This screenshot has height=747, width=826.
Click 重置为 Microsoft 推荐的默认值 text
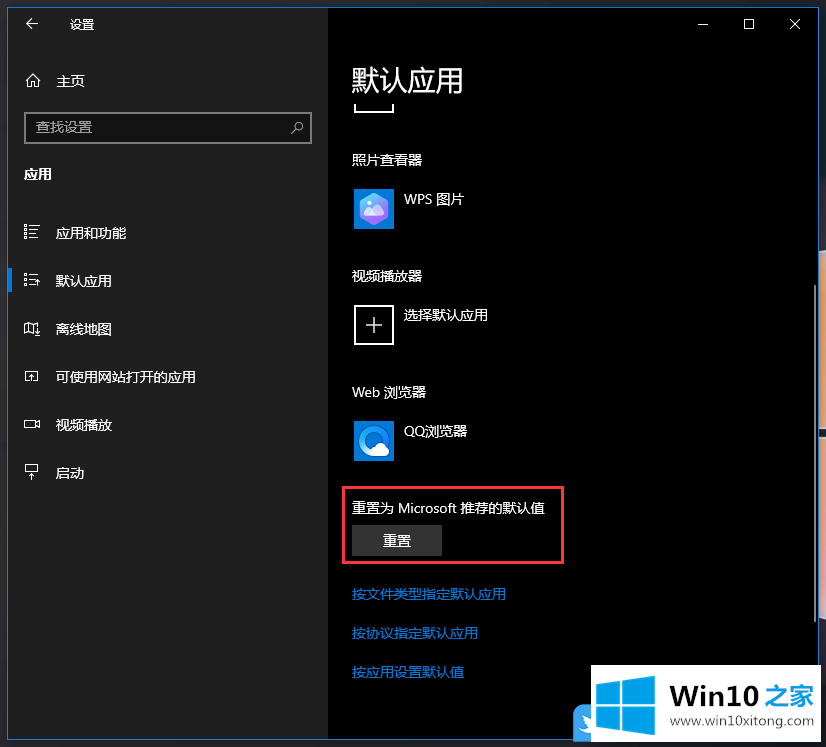(448, 508)
